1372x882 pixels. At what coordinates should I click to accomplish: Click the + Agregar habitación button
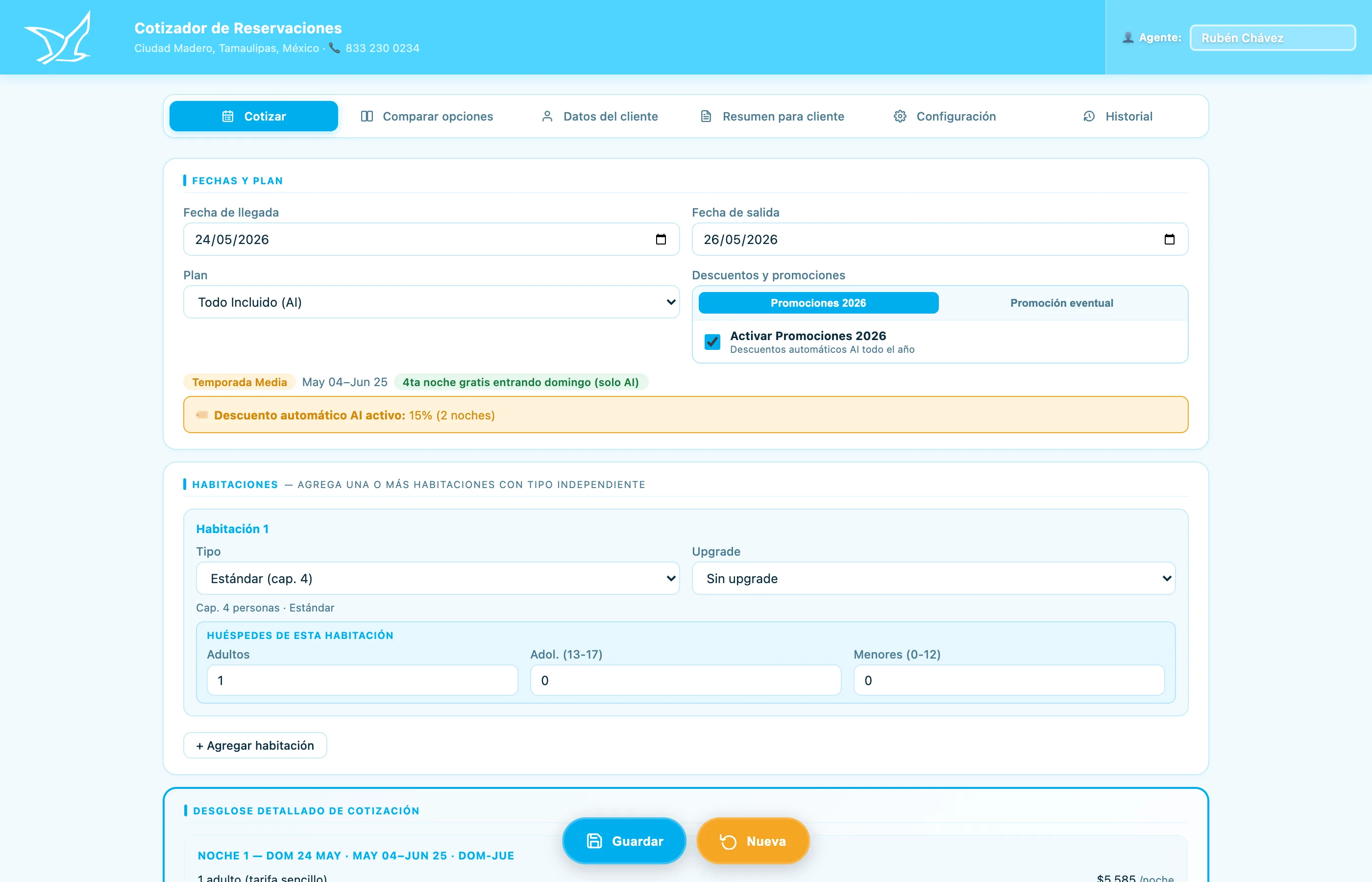[x=255, y=745]
